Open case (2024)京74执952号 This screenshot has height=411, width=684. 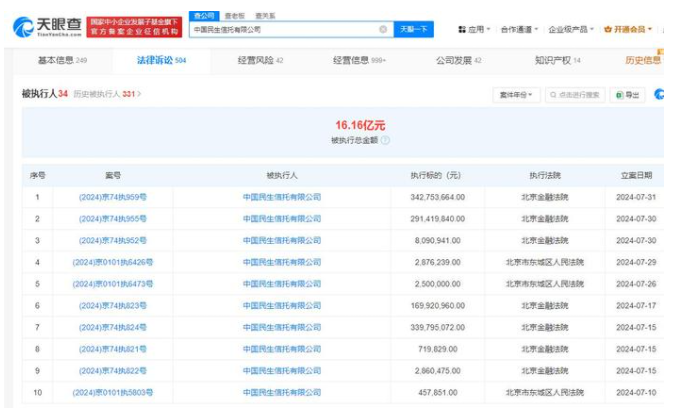113,240
